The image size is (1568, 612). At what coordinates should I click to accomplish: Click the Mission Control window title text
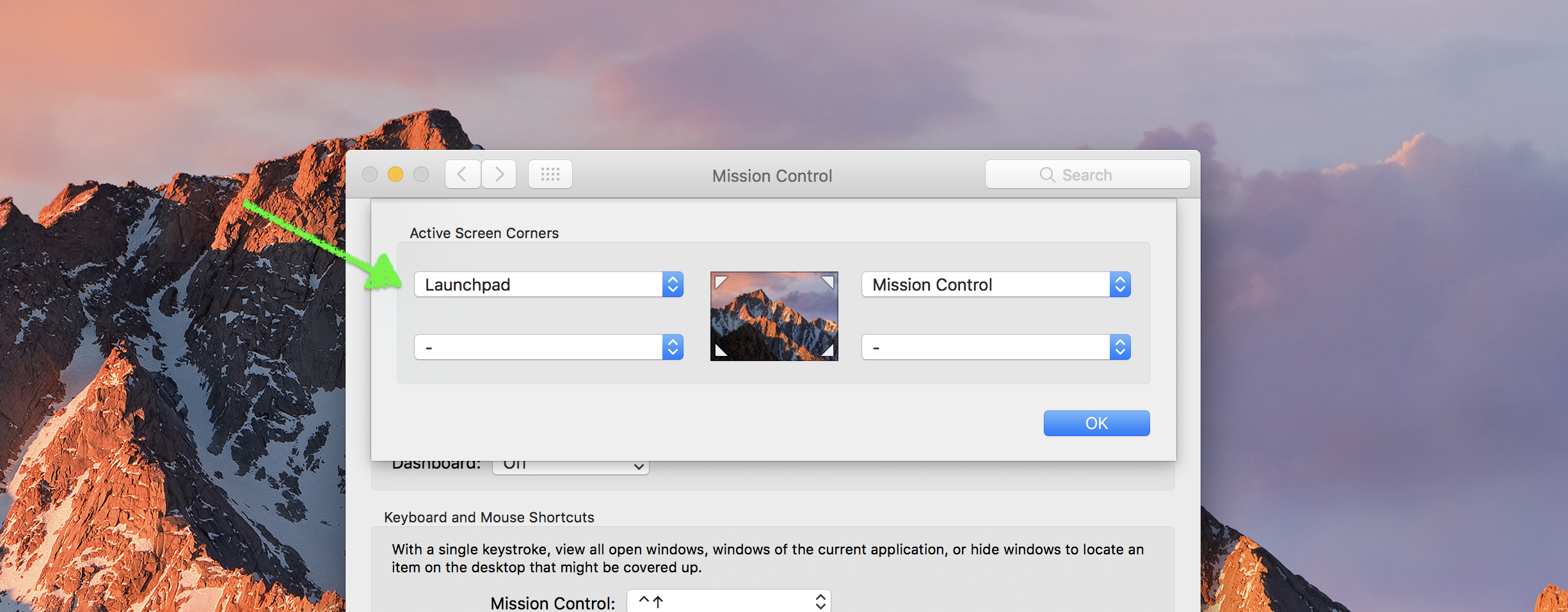(x=772, y=176)
